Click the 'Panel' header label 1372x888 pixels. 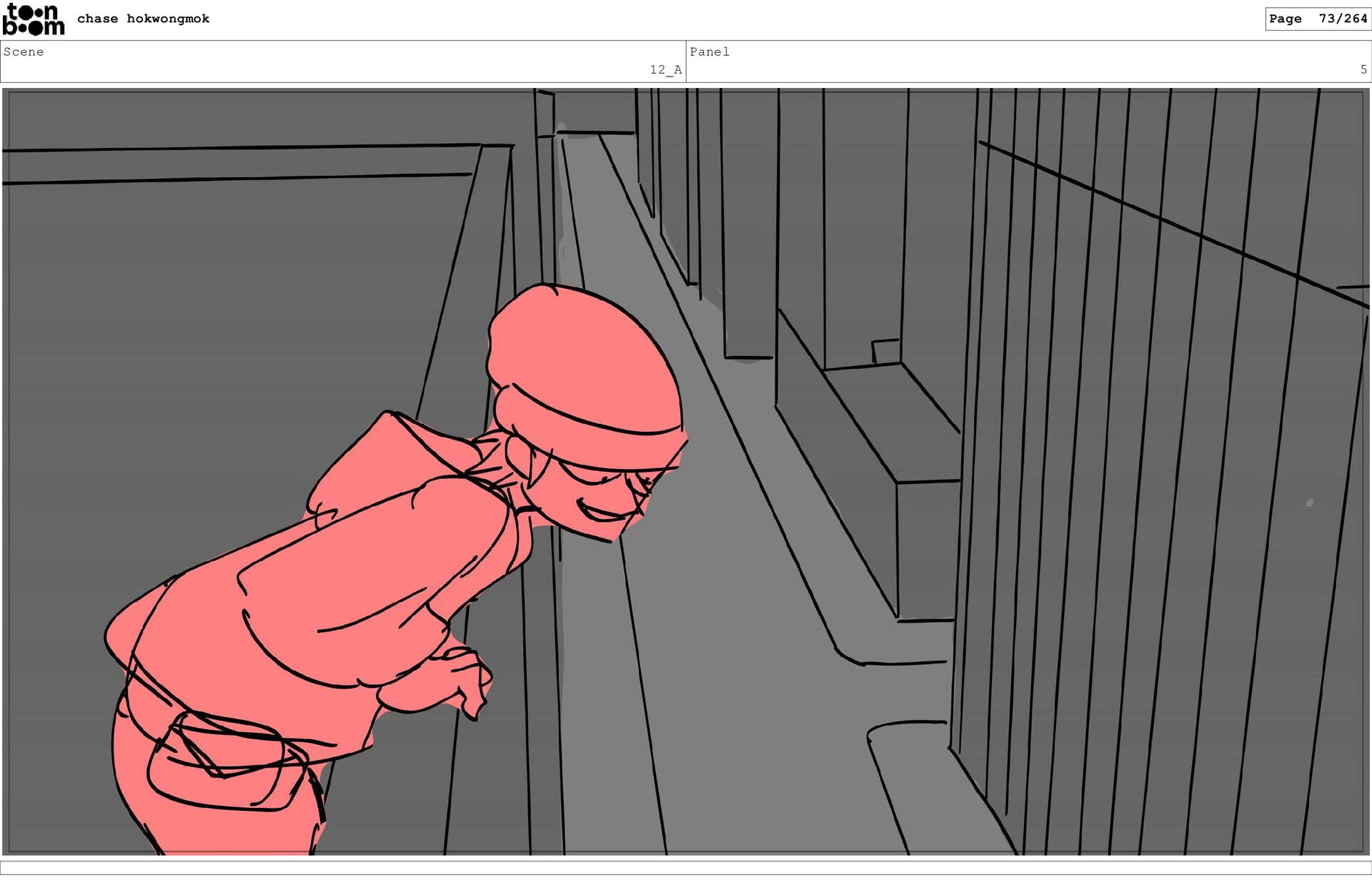[x=709, y=51]
